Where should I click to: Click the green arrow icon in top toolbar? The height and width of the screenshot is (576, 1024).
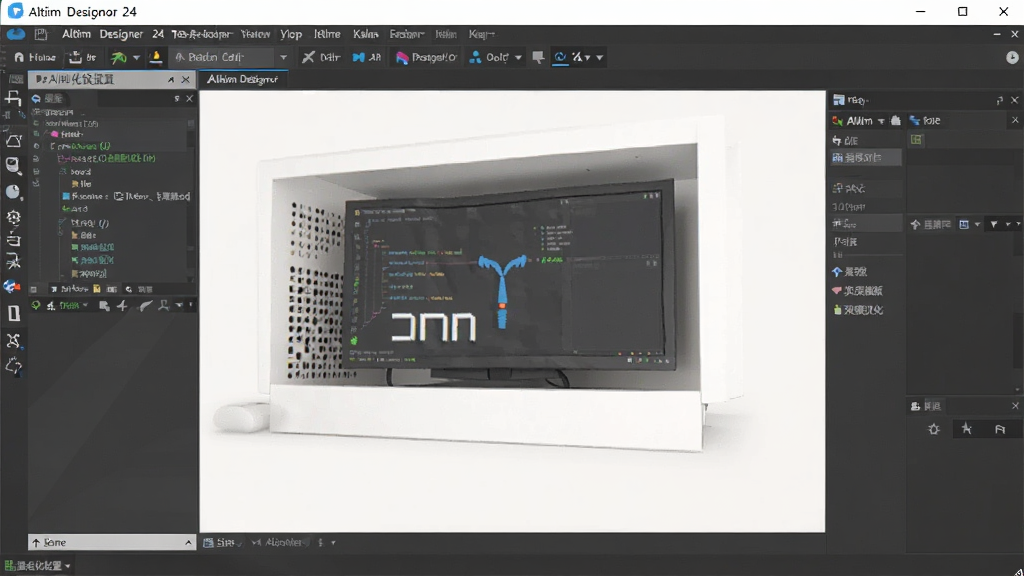tap(118, 57)
